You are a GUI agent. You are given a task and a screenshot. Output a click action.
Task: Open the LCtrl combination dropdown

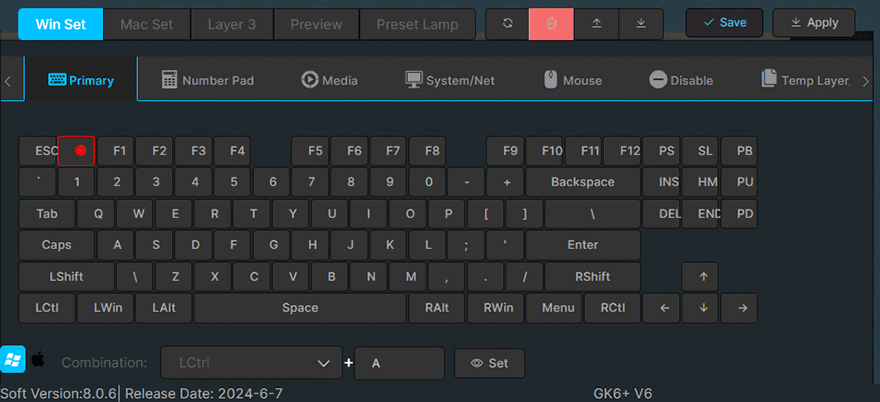click(x=251, y=363)
